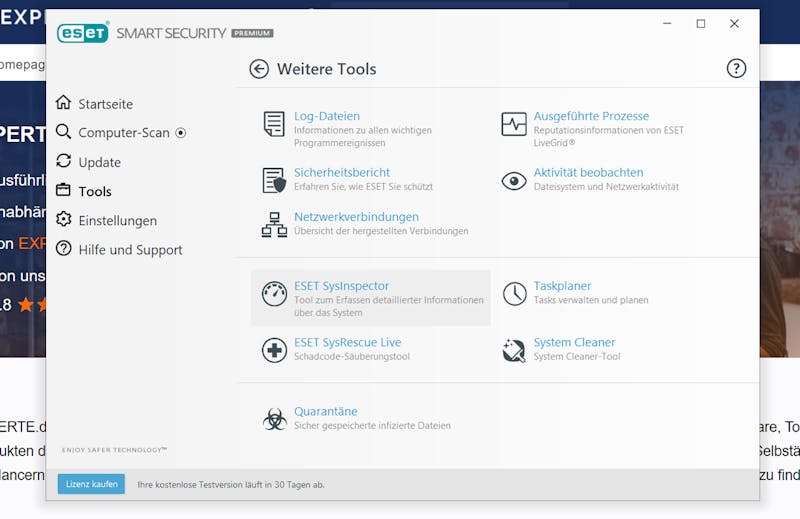Open the Netzwerkverbindungen link
Image resolution: width=800 pixels, height=519 pixels.
pyautogui.click(x=356, y=217)
